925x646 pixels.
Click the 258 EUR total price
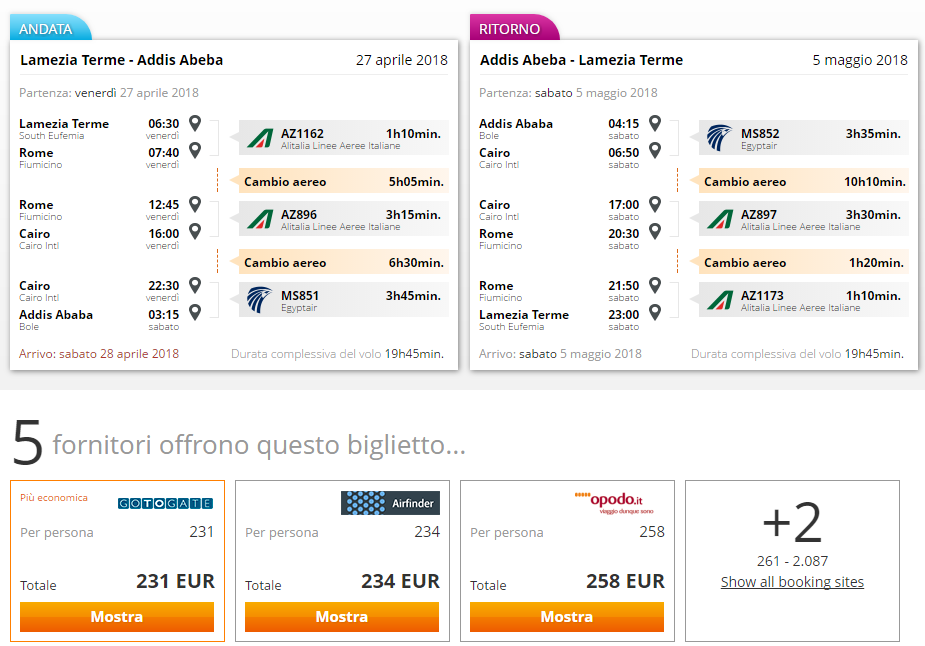click(625, 581)
